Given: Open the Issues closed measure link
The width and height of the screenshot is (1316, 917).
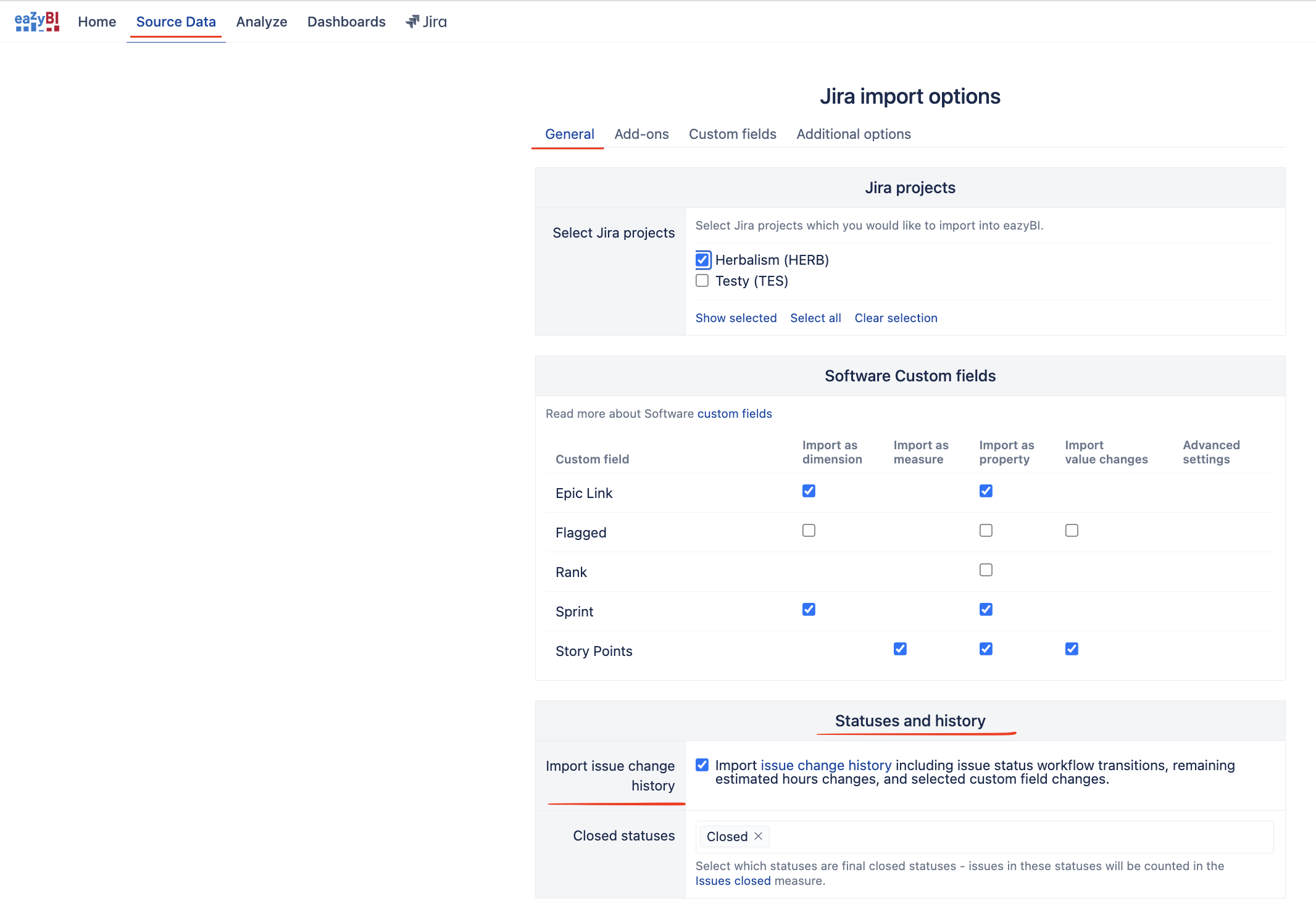Looking at the screenshot, I should pos(733,881).
